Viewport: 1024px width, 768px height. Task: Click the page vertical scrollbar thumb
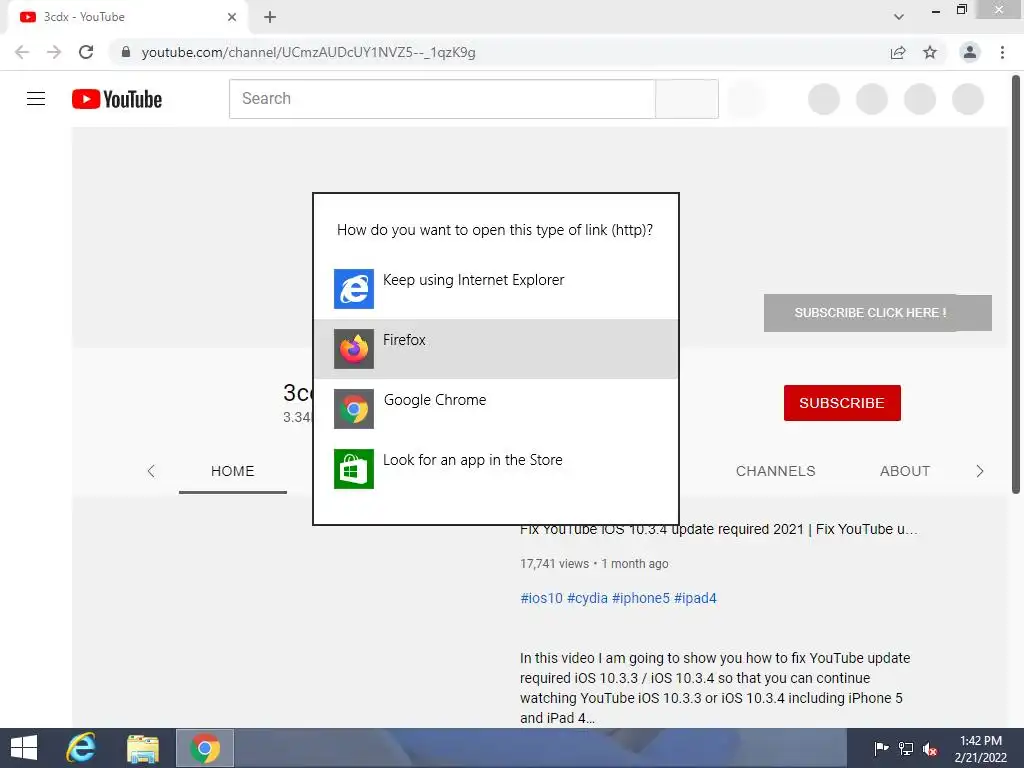click(x=1016, y=285)
